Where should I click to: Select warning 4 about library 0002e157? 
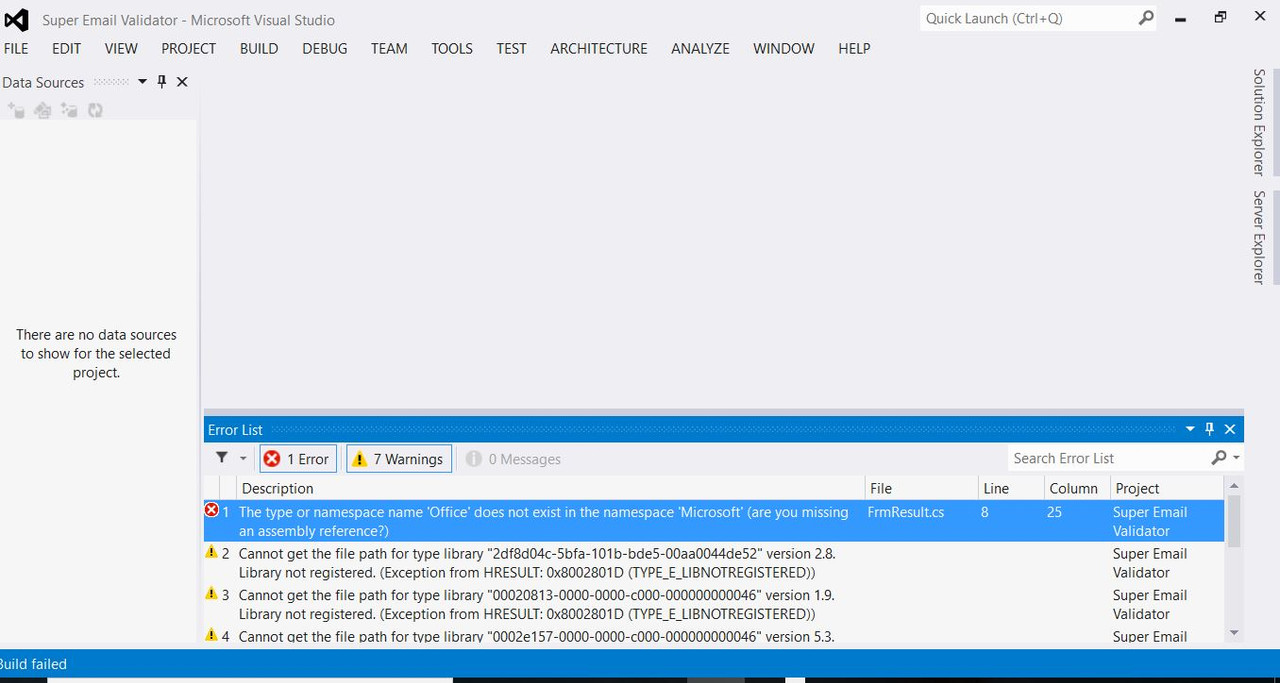tap(714, 636)
